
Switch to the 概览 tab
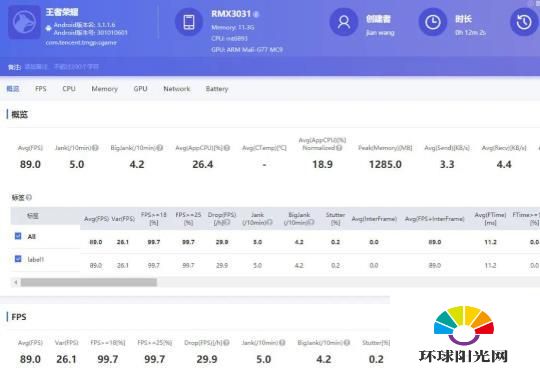(x=13, y=89)
